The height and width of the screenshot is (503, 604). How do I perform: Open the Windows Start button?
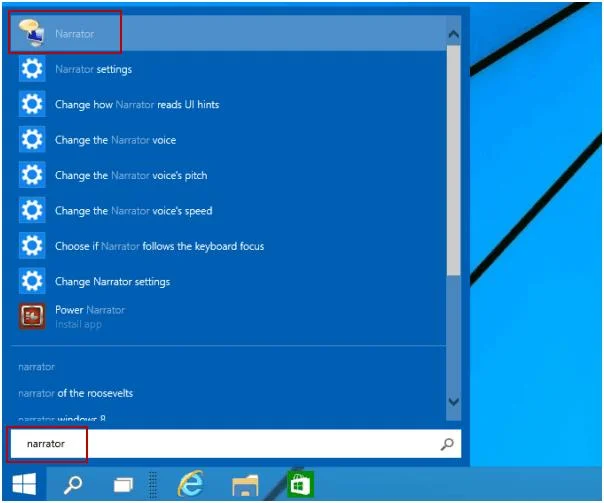coord(24,484)
